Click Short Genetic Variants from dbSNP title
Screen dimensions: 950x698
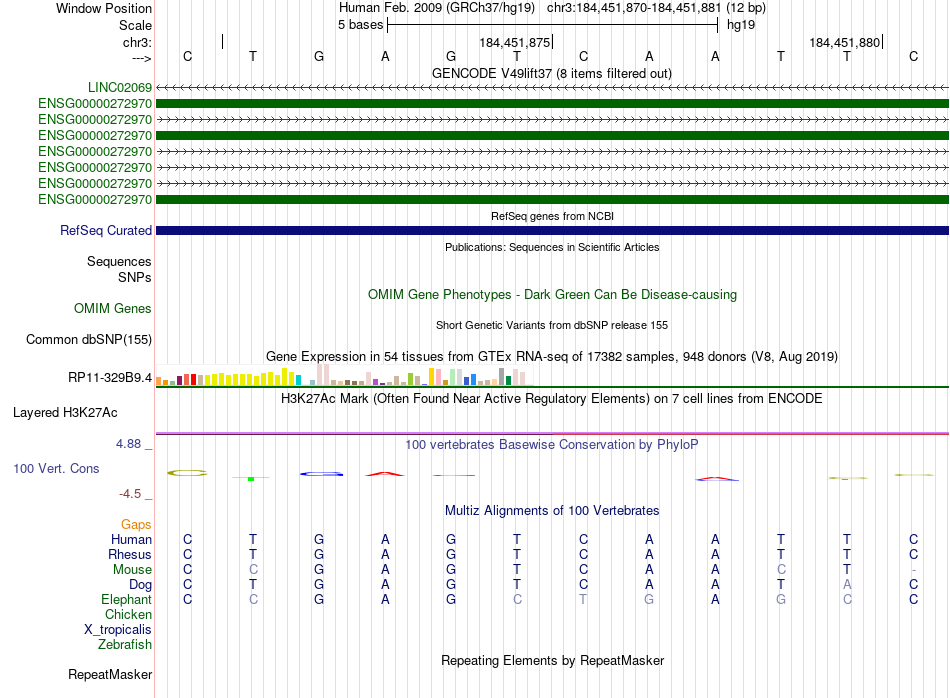[x=552, y=325]
